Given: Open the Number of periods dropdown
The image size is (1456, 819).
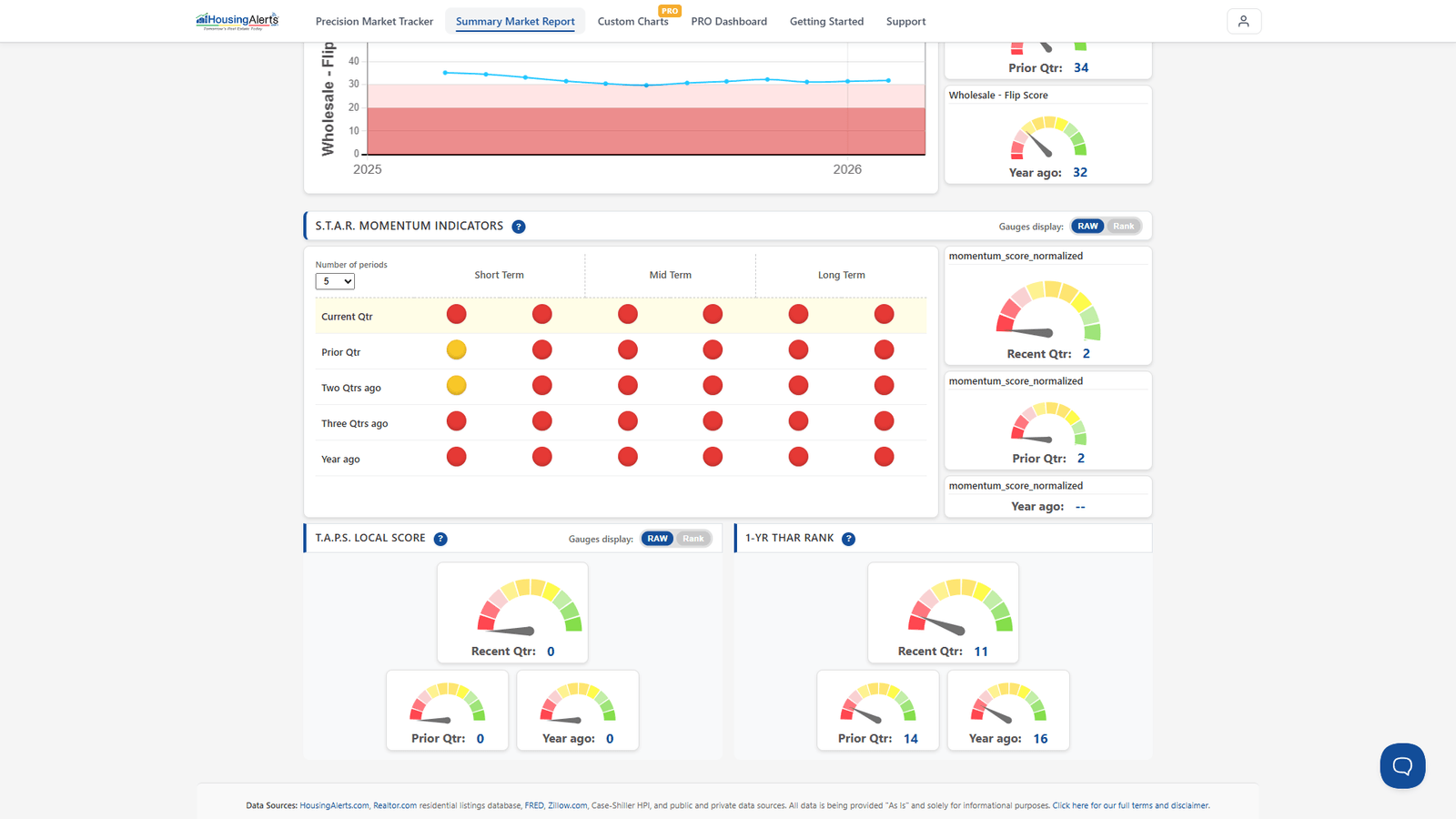Looking at the screenshot, I should 335,281.
